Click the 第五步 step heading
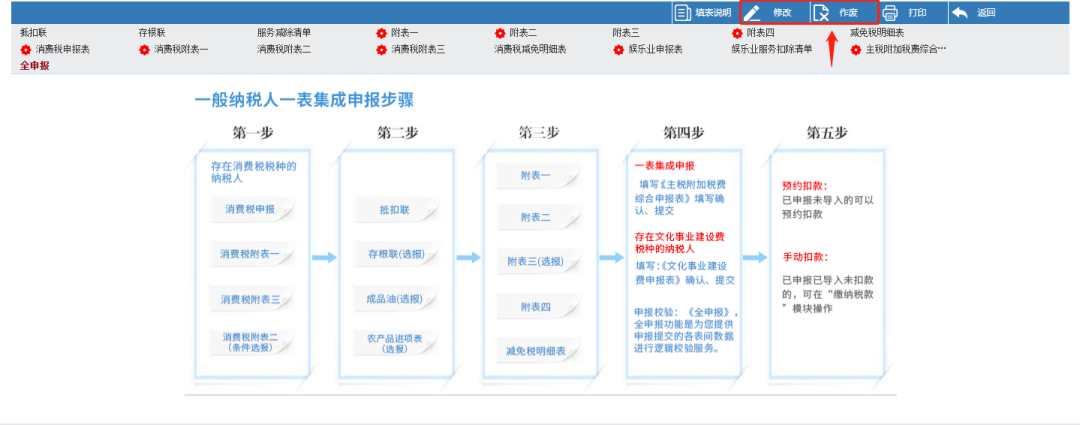Screen dimensions: 1080x425 (827, 134)
